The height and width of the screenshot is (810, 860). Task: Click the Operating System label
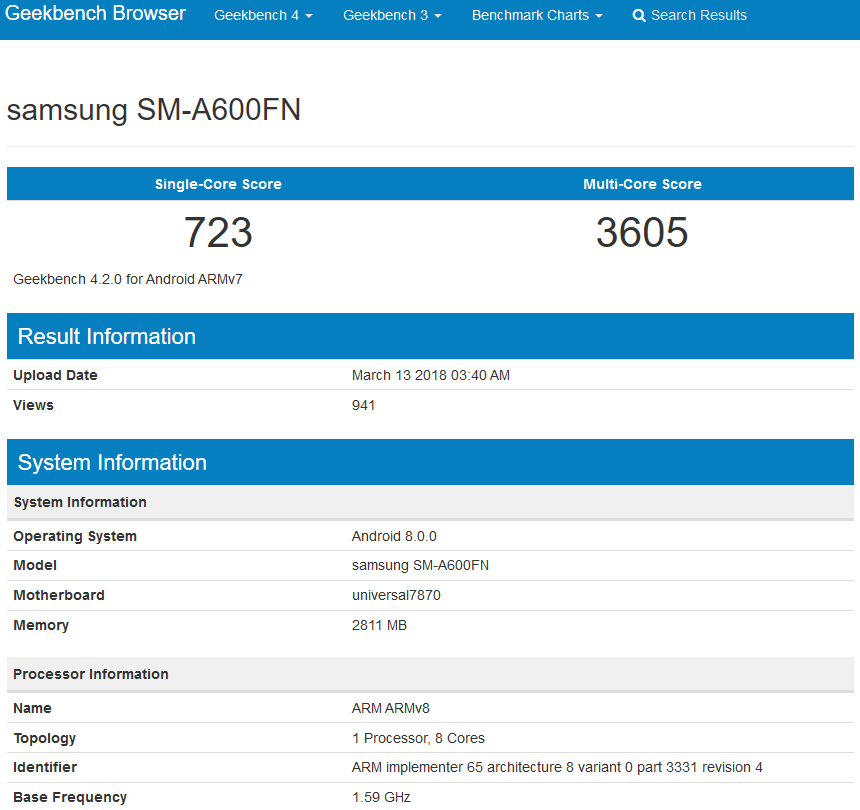[75, 536]
